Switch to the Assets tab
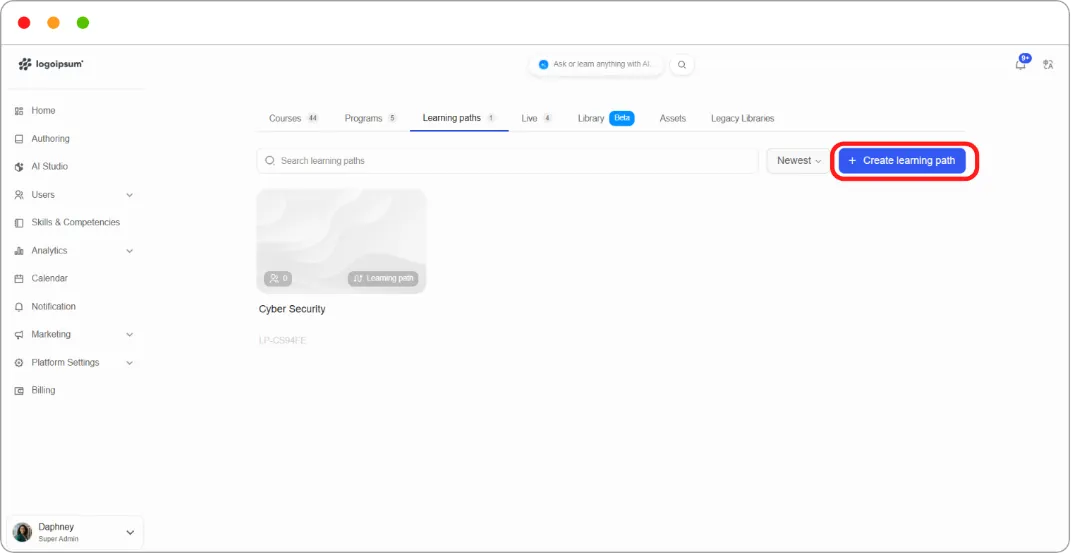This screenshot has height=553, width=1071. click(673, 118)
